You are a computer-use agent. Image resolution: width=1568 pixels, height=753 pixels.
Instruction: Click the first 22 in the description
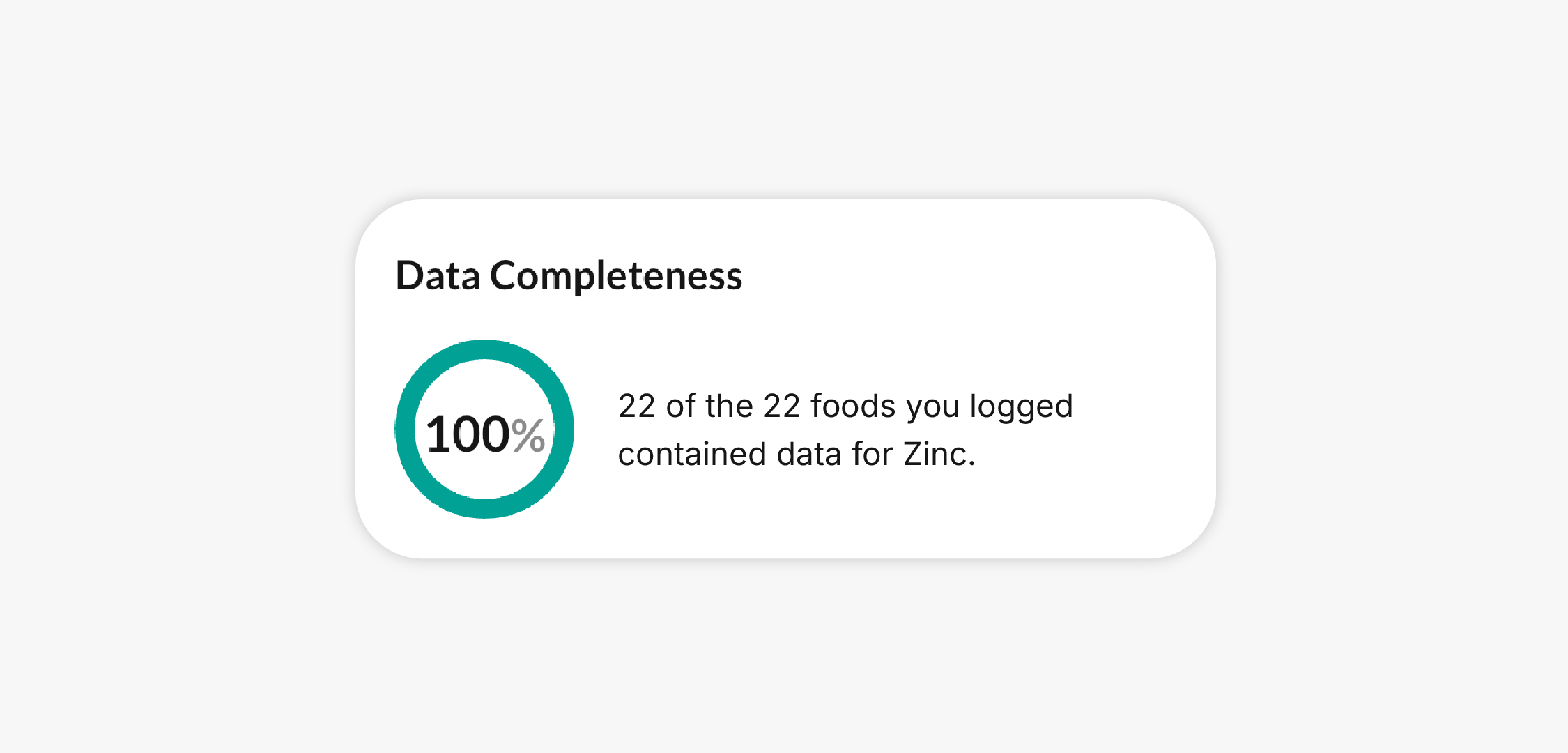[637, 406]
